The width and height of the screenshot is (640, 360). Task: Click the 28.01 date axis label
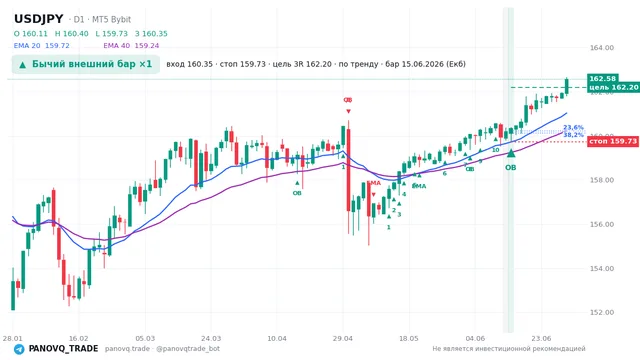(x=13, y=338)
